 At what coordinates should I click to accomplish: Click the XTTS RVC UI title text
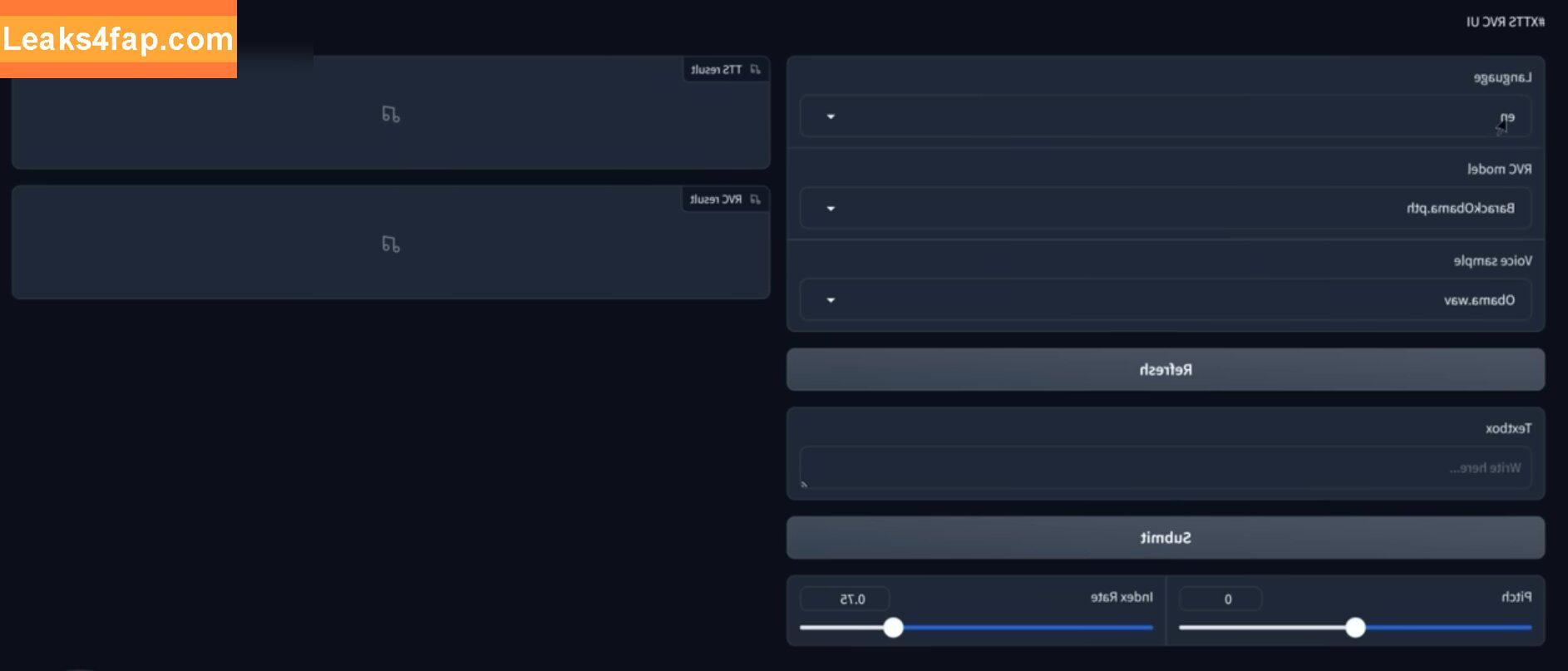[x=1505, y=22]
